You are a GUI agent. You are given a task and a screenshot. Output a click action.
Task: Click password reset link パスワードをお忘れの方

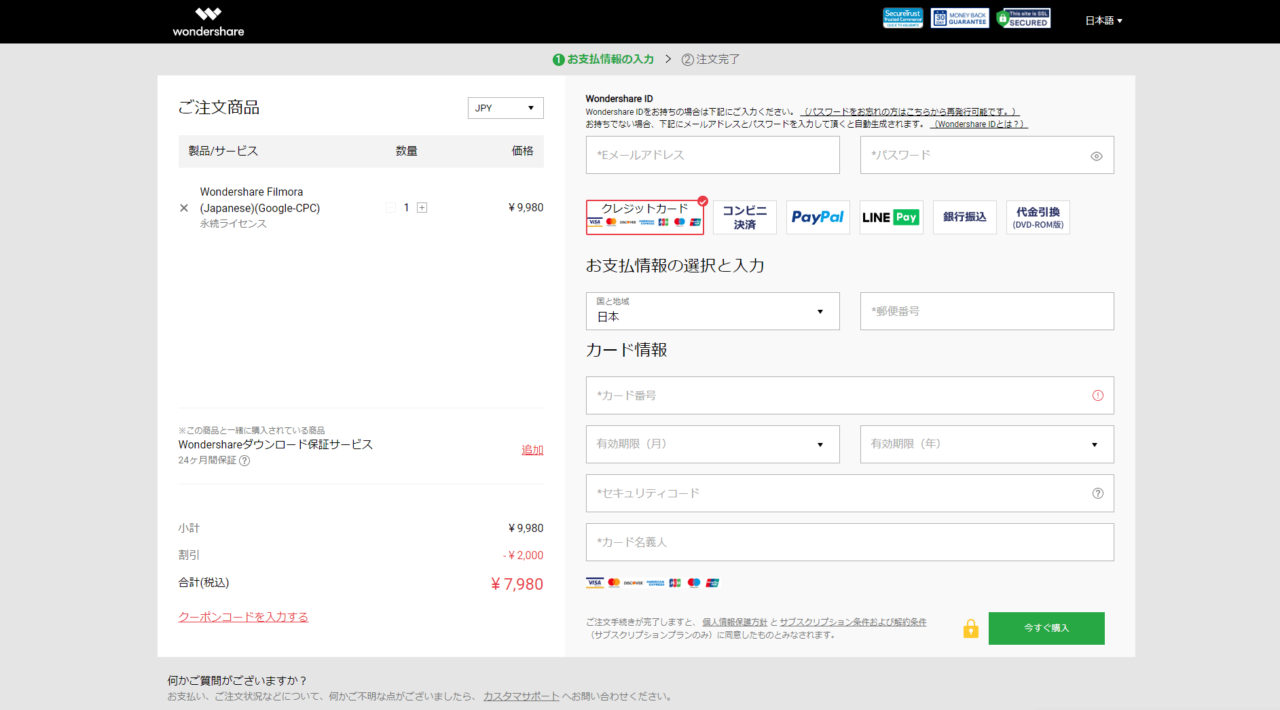tap(911, 112)
